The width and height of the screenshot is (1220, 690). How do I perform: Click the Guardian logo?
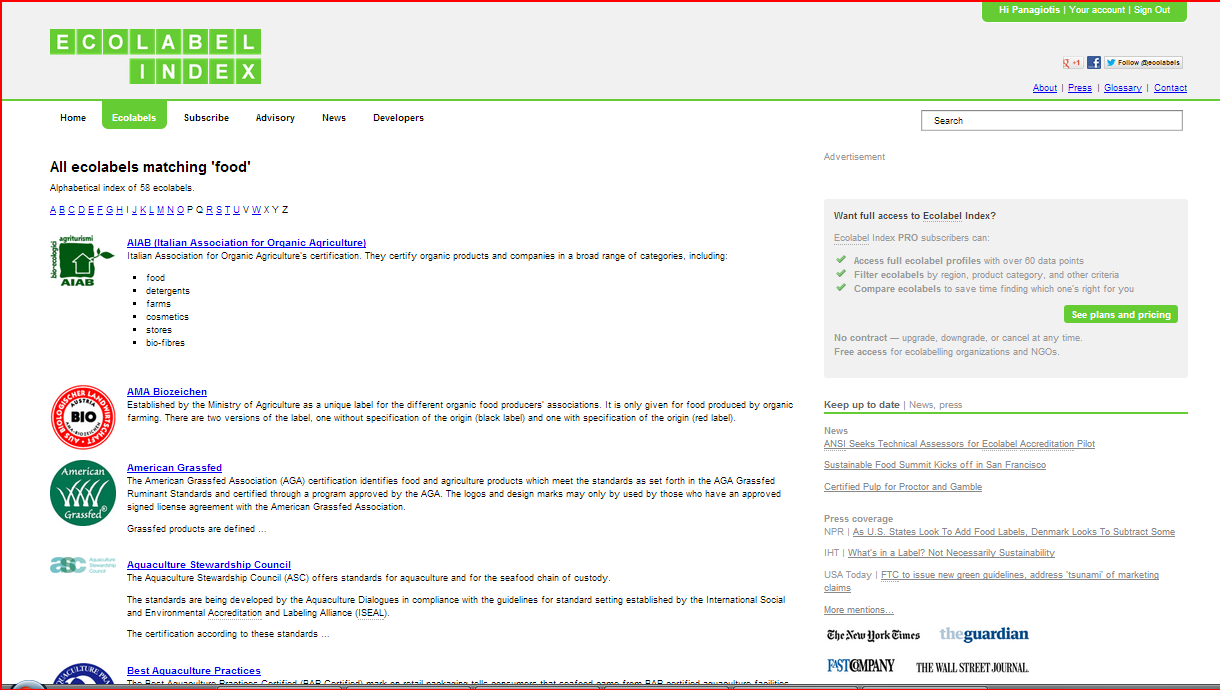[x=984, y=634]
